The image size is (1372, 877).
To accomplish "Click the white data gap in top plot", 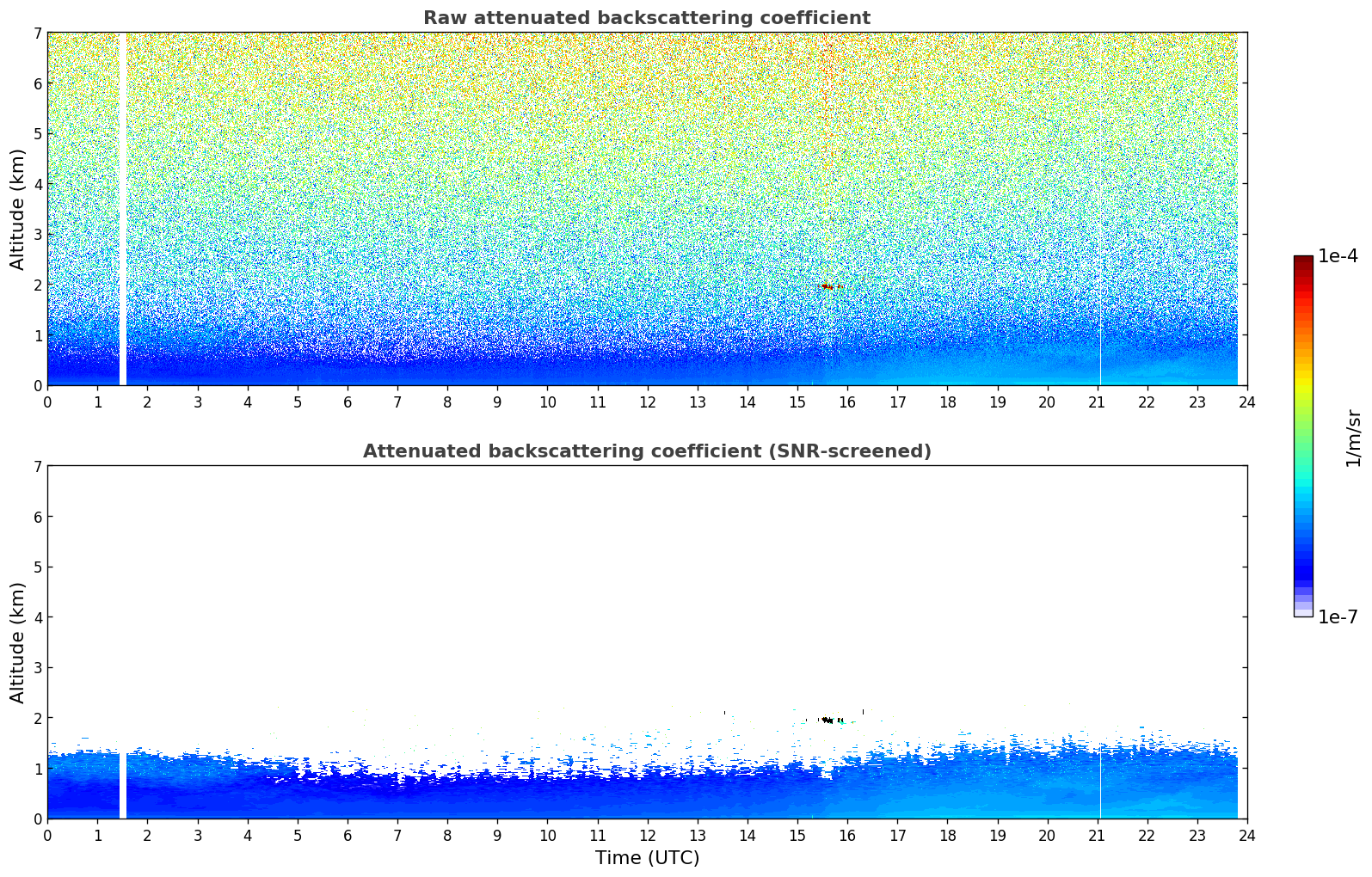I will [123, 209].
